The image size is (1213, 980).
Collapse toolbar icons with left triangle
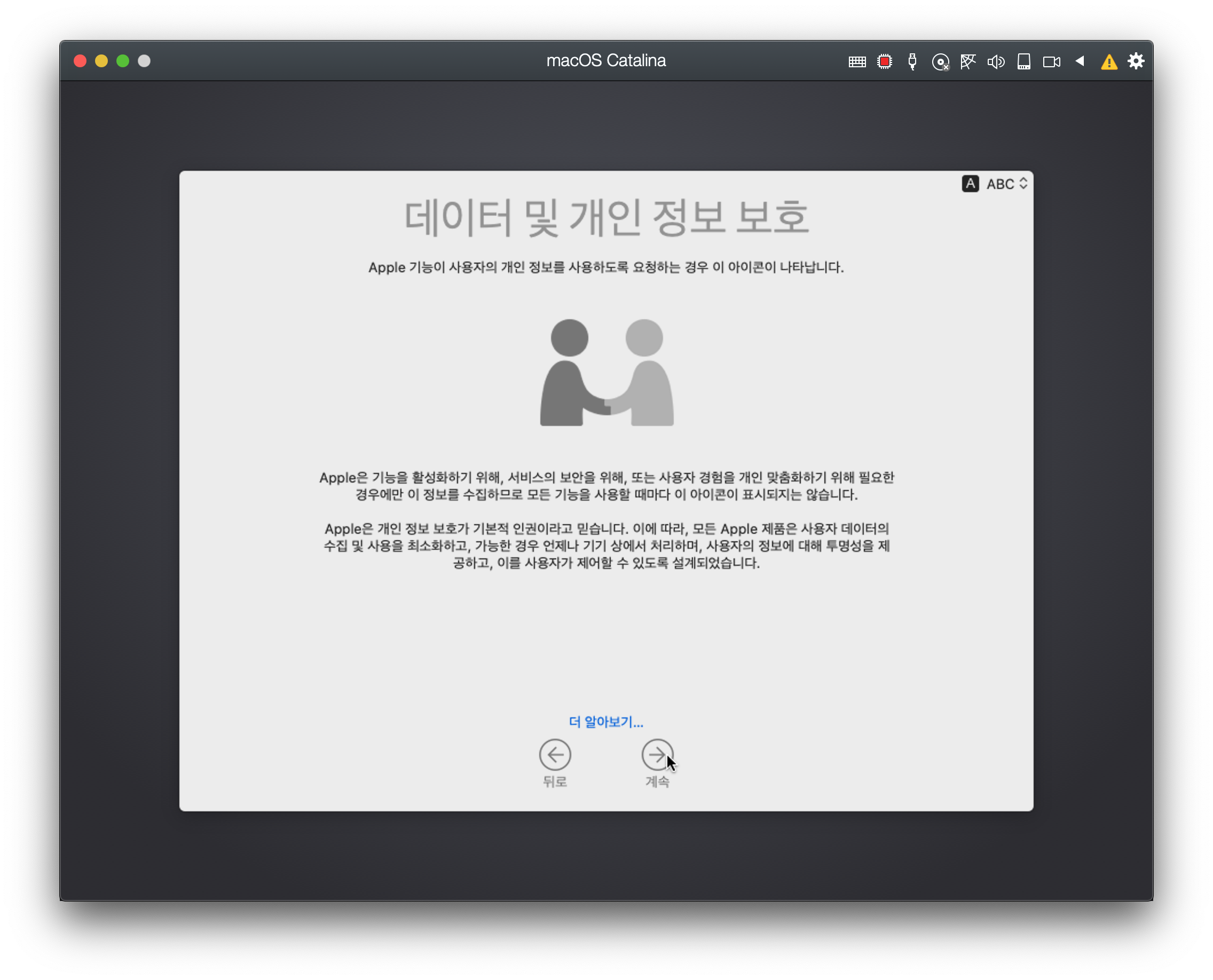point(1080,61)
